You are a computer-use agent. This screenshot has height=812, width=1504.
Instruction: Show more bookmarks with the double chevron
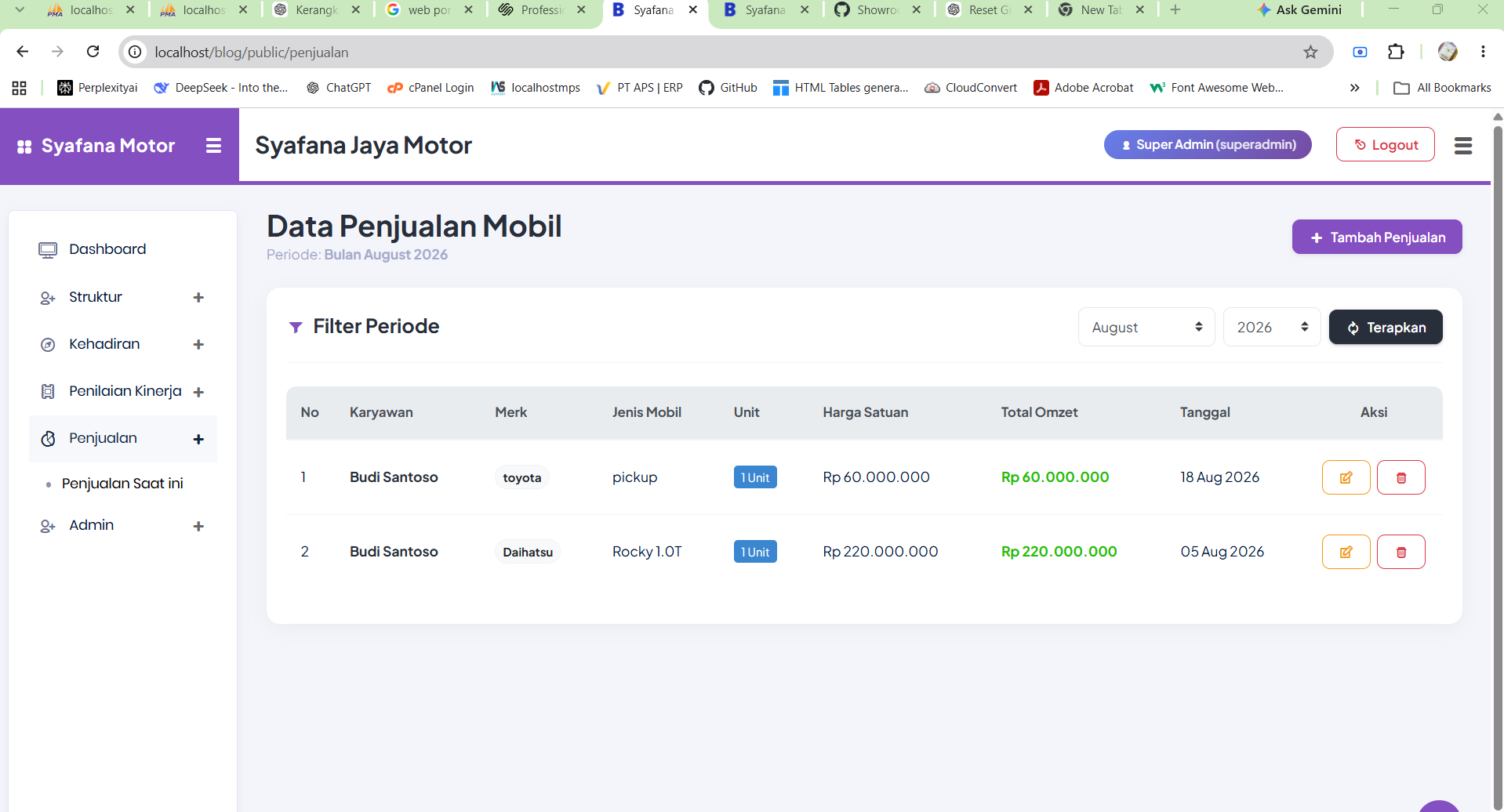[x=1354, y=88]
